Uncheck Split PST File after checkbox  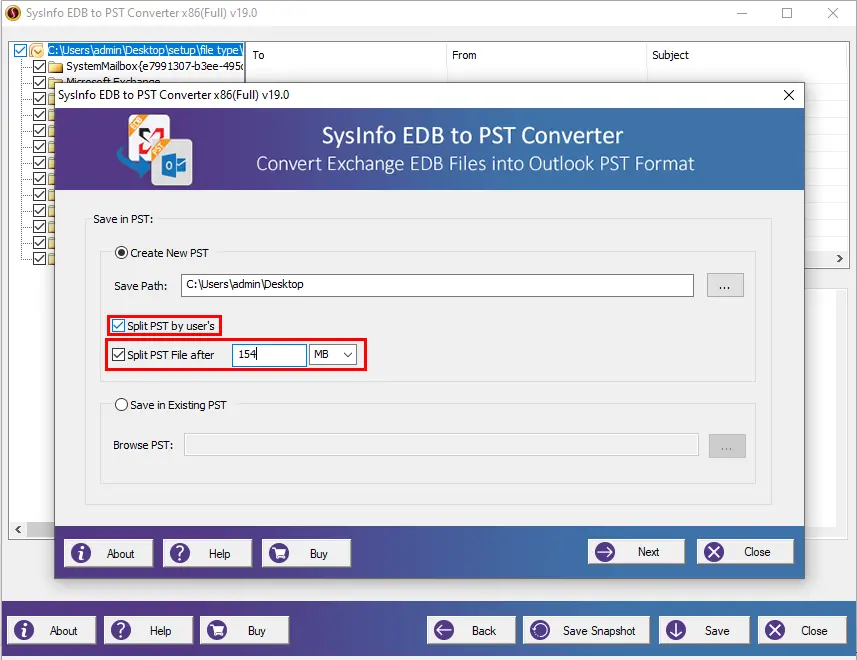[x=118, y=355]
